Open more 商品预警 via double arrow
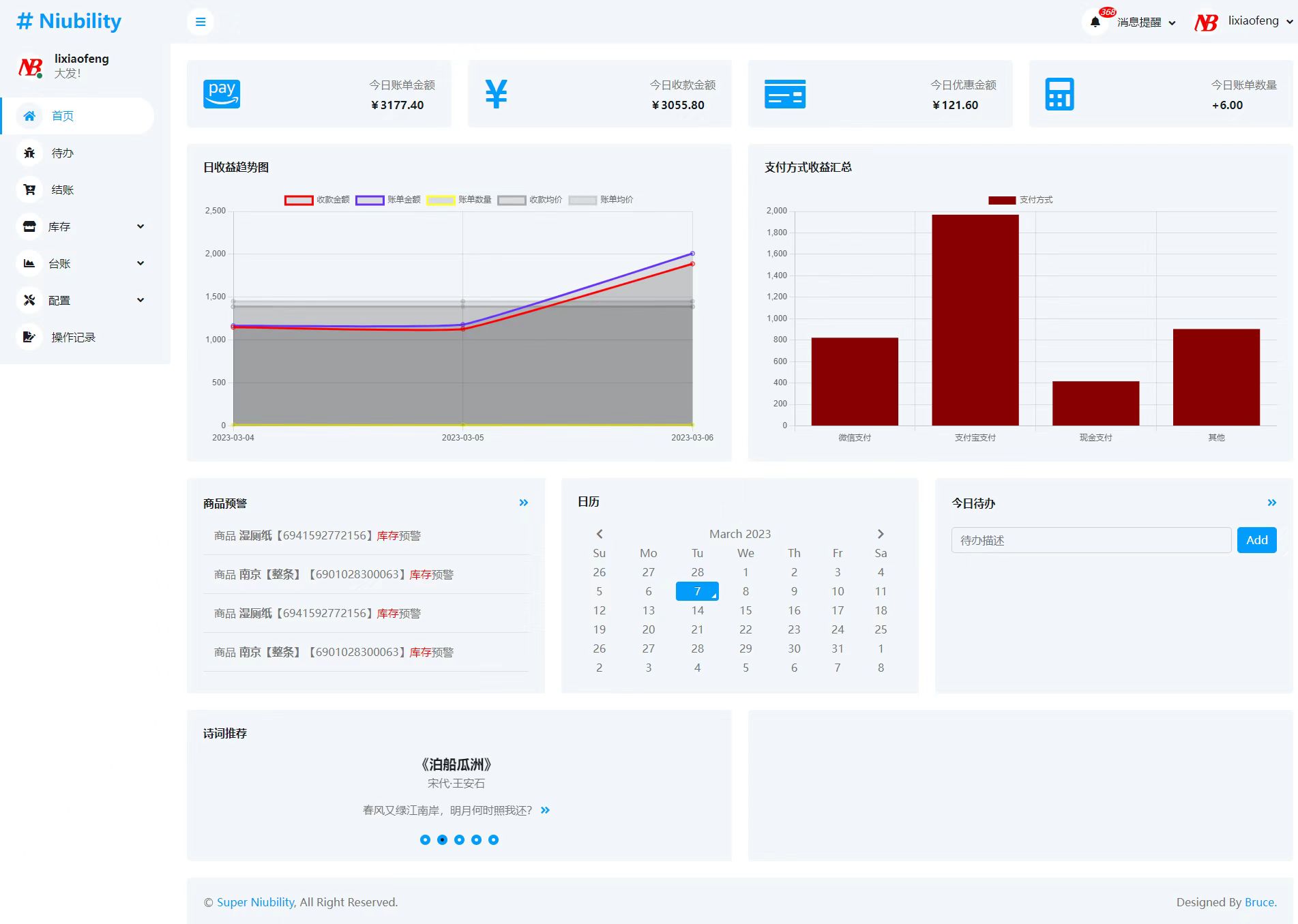Screen dimensions: 1298x924 [524, 503]
